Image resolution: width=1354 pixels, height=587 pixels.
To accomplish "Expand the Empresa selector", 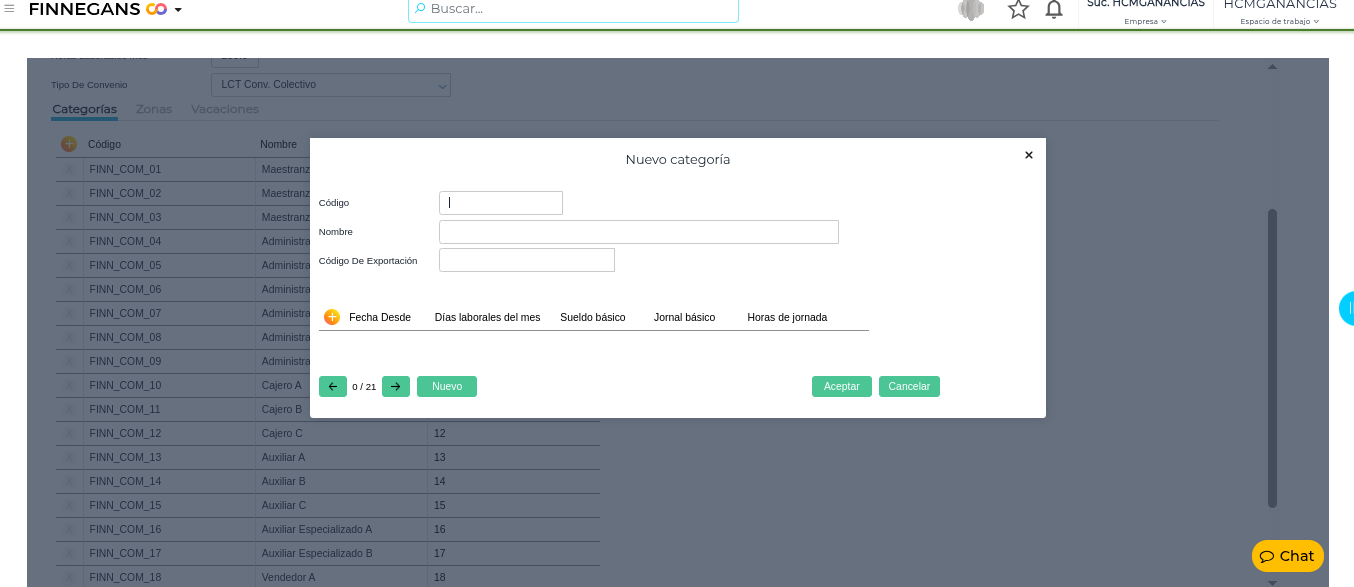I will point(1145,21).
